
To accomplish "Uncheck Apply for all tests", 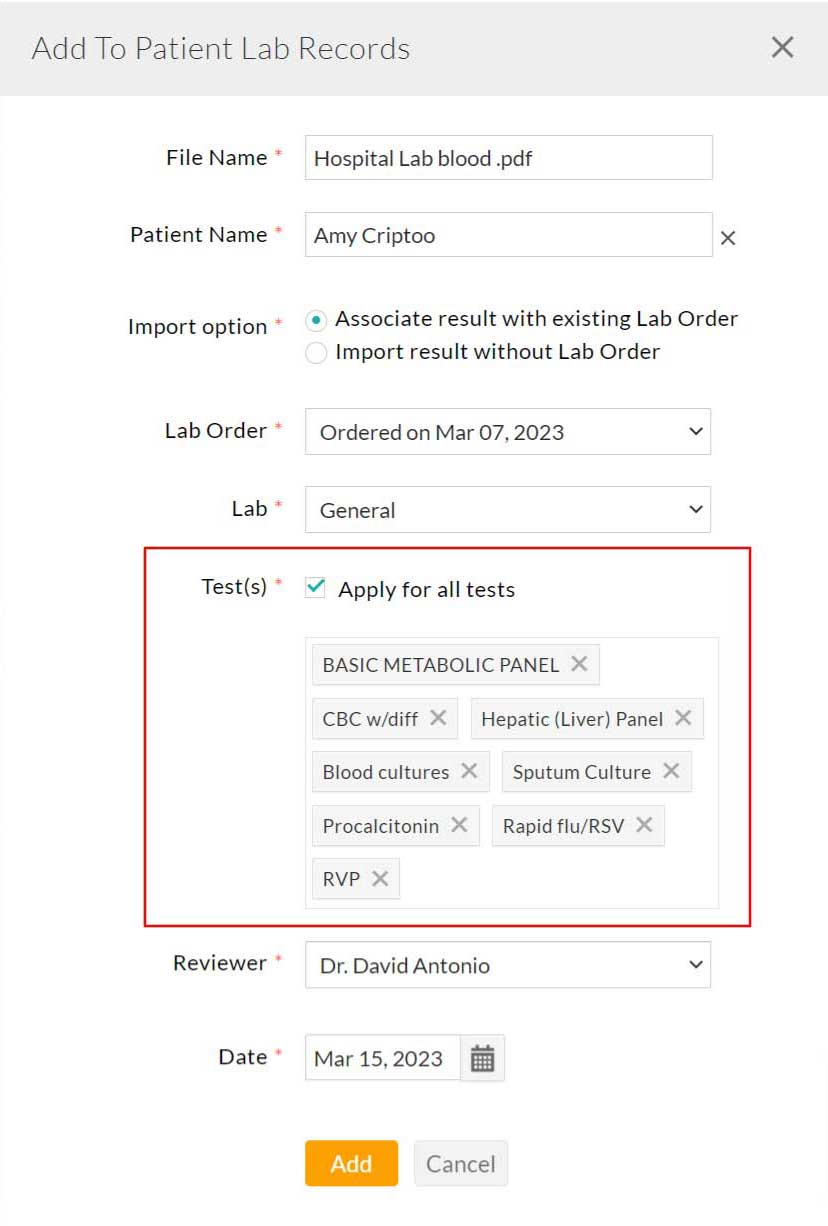I will 315,588.
